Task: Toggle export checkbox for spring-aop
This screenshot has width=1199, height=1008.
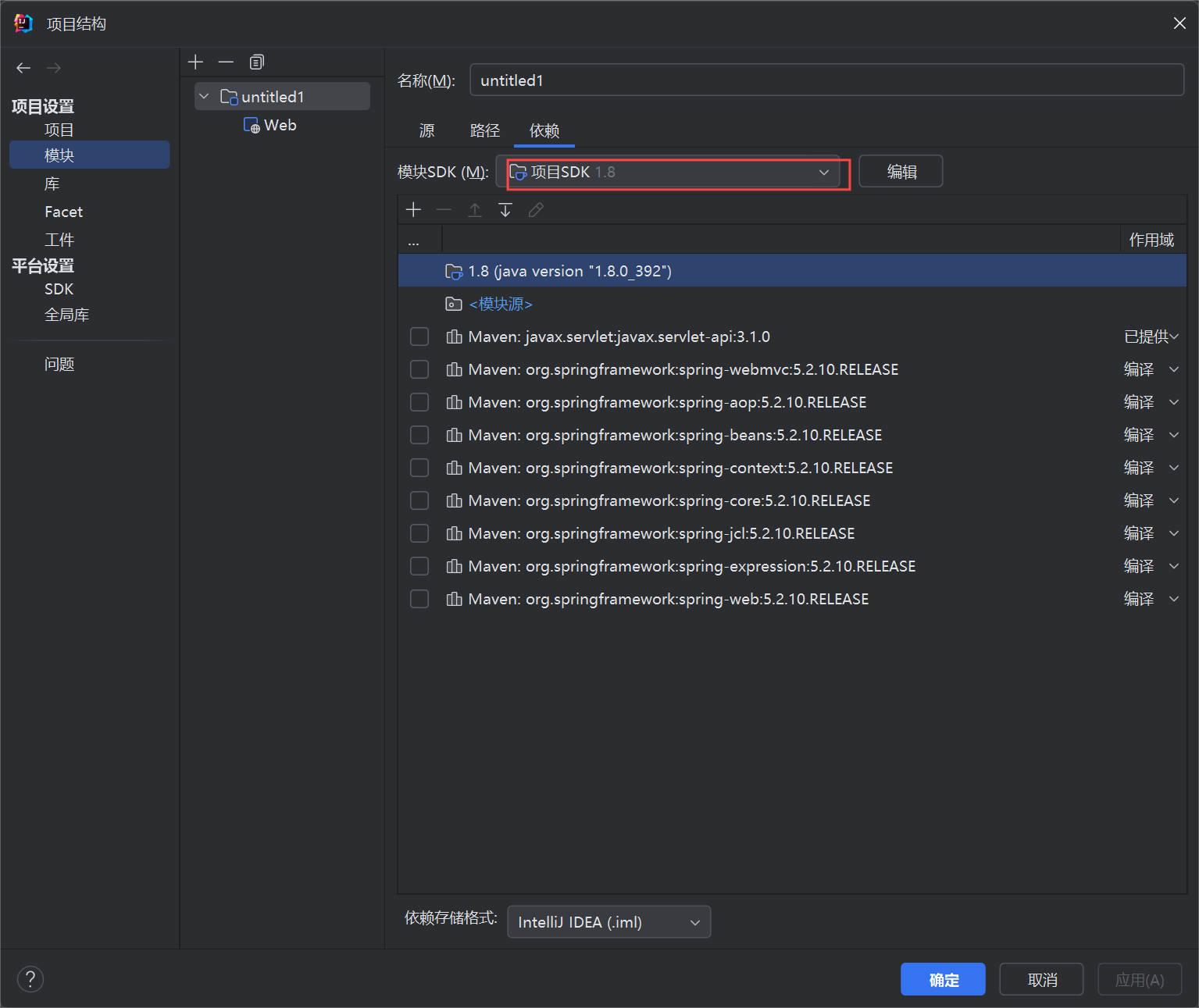Action: [x=419, y=402]
